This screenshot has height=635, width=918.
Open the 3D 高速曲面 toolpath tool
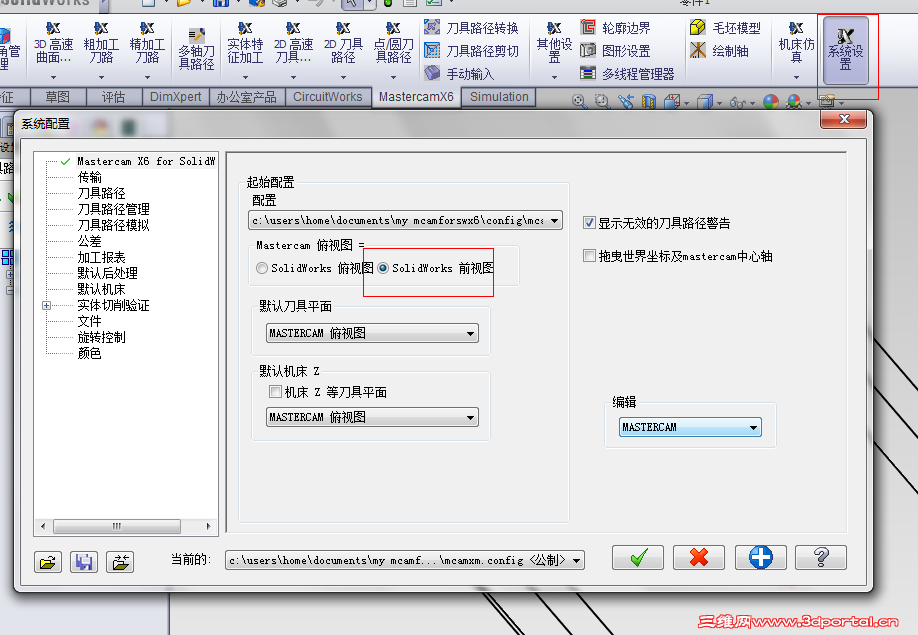53,43
